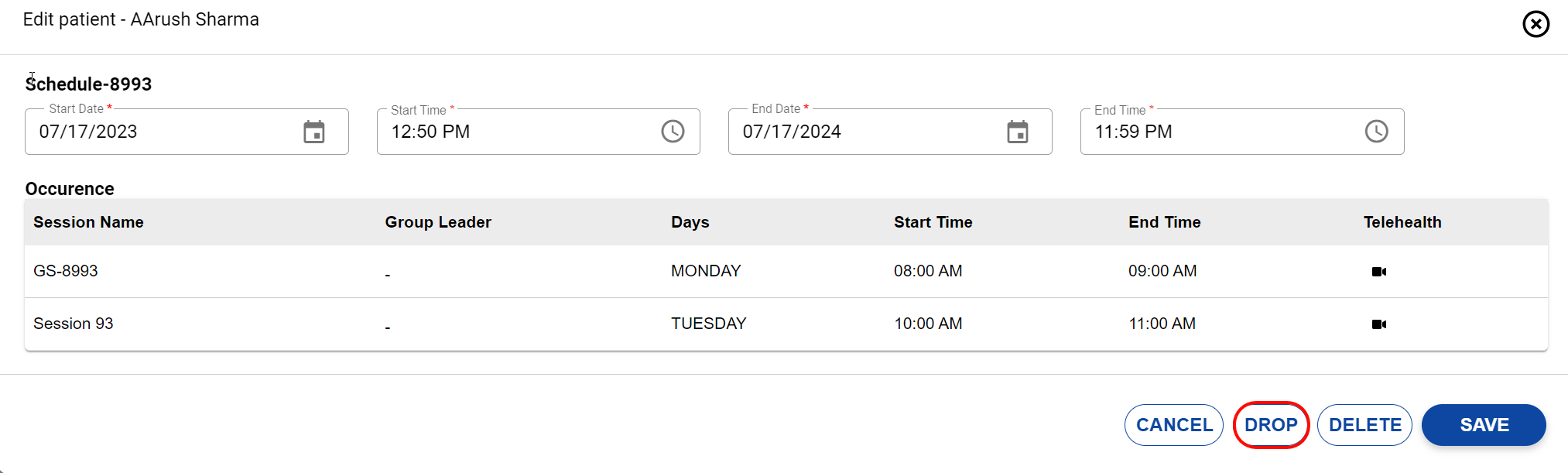Select the GS-8993 session row

[66, 271]
